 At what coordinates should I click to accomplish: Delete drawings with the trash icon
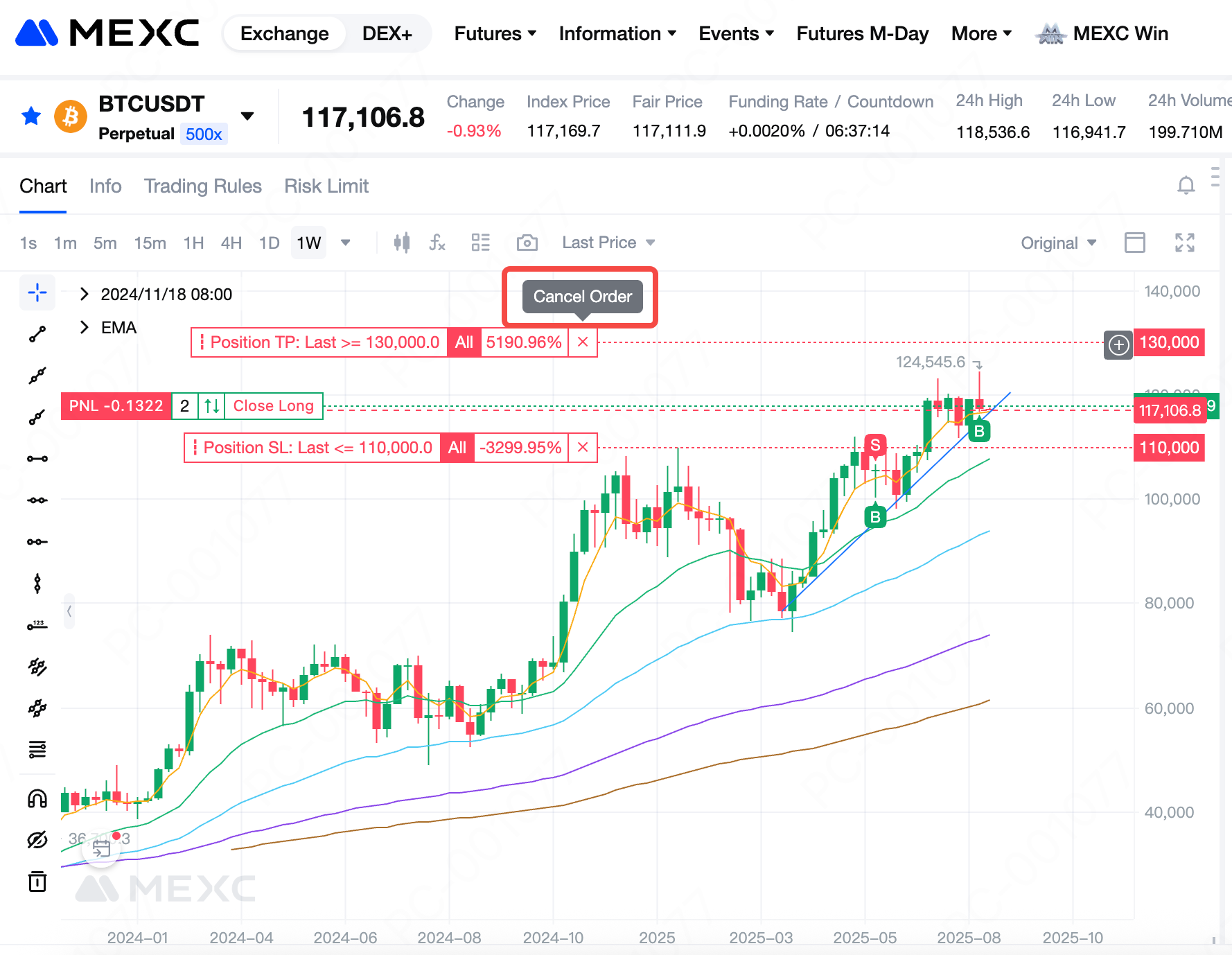pyautogui.click(x=37, y=882)
